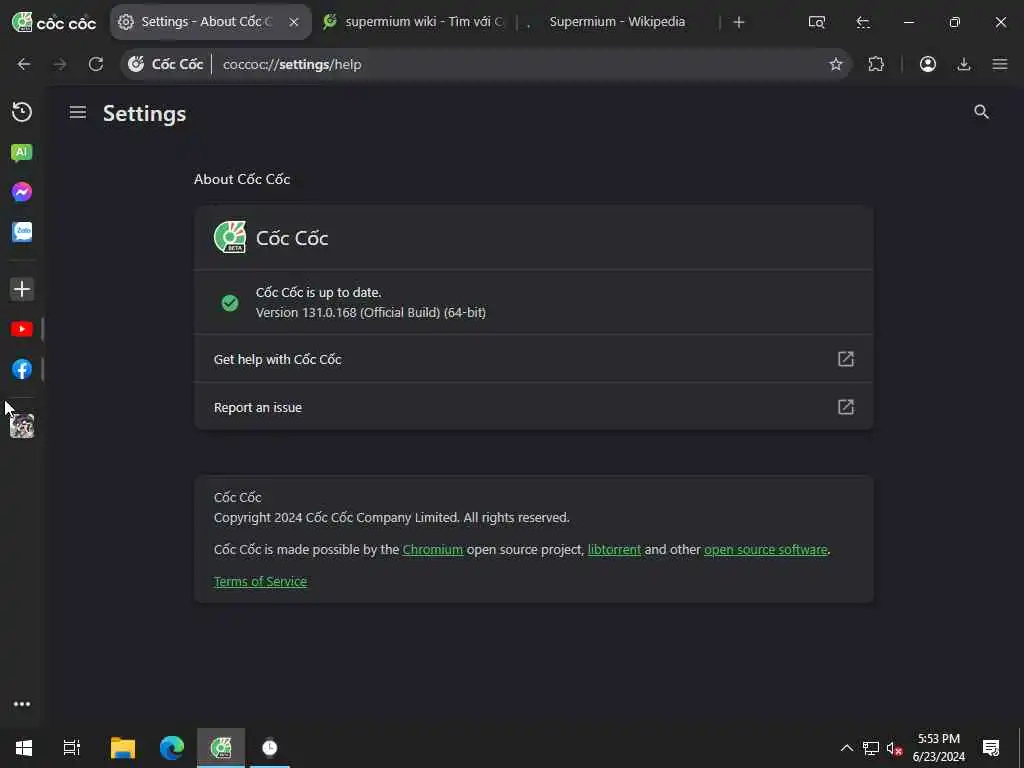Click the back-arrows icon in title bar
The width and height of the screenshot is (1024, 768).
pos(863,22)
